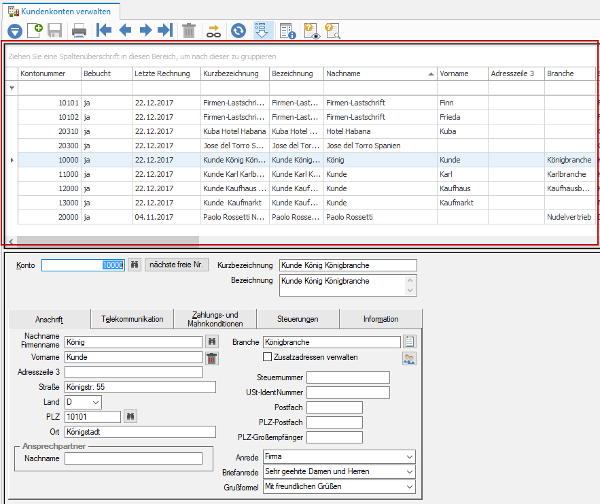Click the blue refresh toolbar icon
This screenshot has width=600, height=504.
pos(238,31)
